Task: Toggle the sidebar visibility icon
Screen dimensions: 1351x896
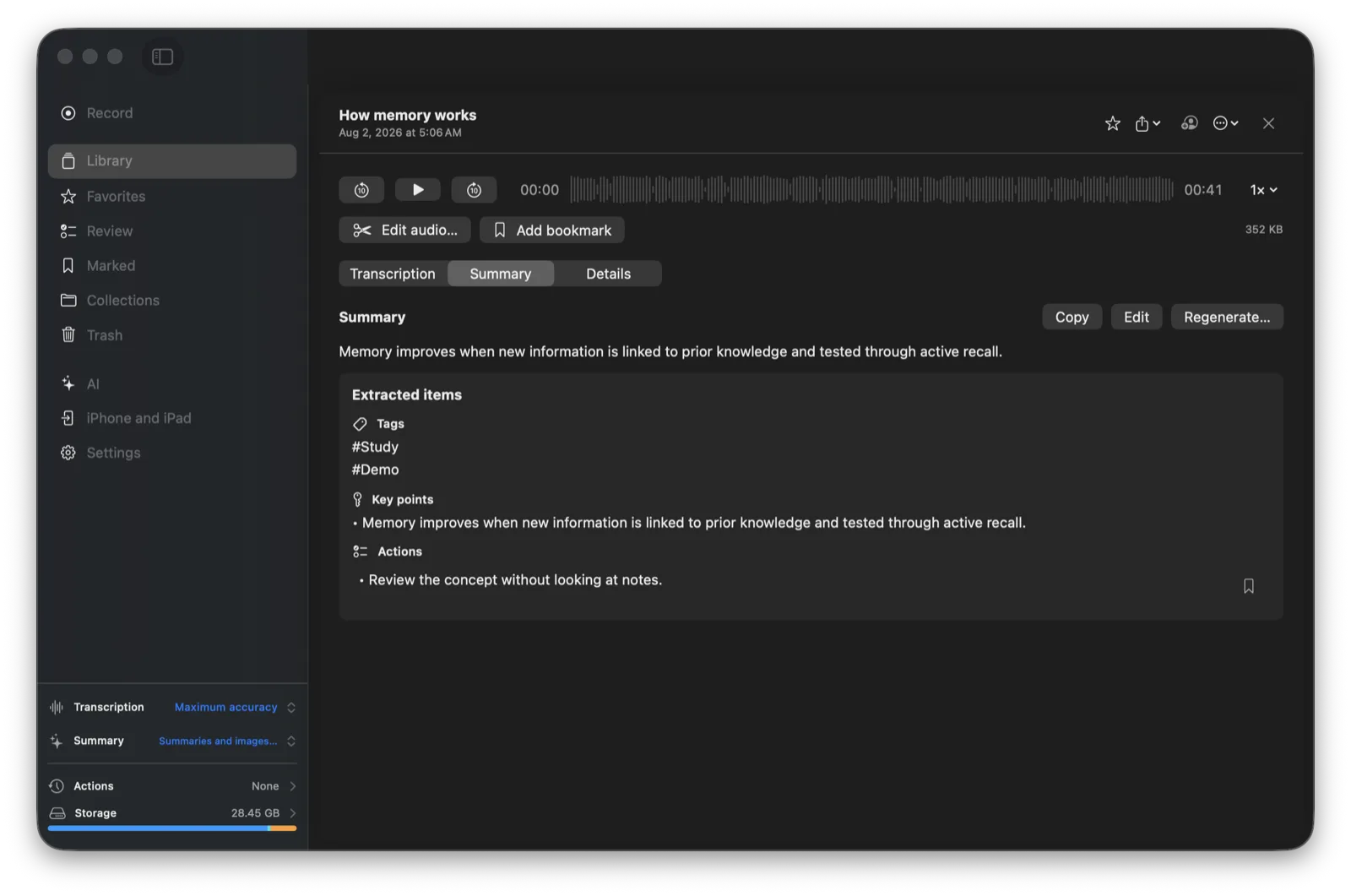Action: pyautogui.click(x=162, y=57)
